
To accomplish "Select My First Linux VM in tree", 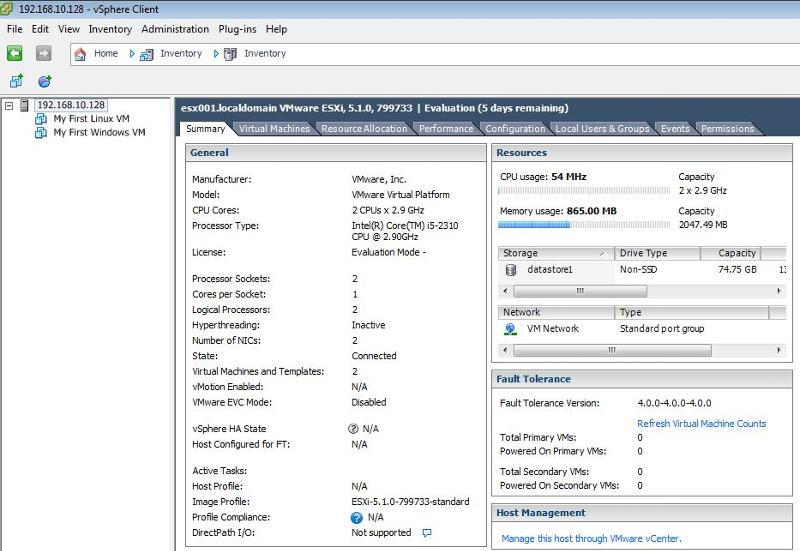I will point(91,119).
